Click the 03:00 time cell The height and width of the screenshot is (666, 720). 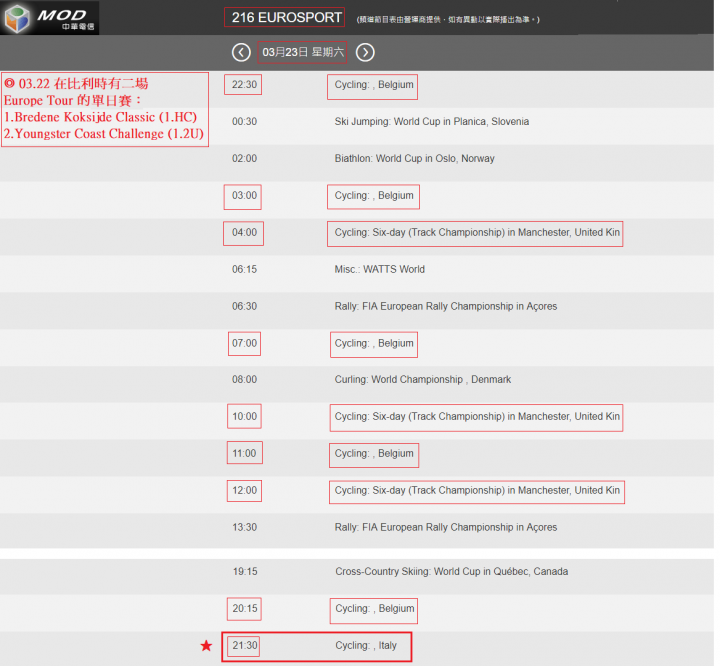click(244, 196)
